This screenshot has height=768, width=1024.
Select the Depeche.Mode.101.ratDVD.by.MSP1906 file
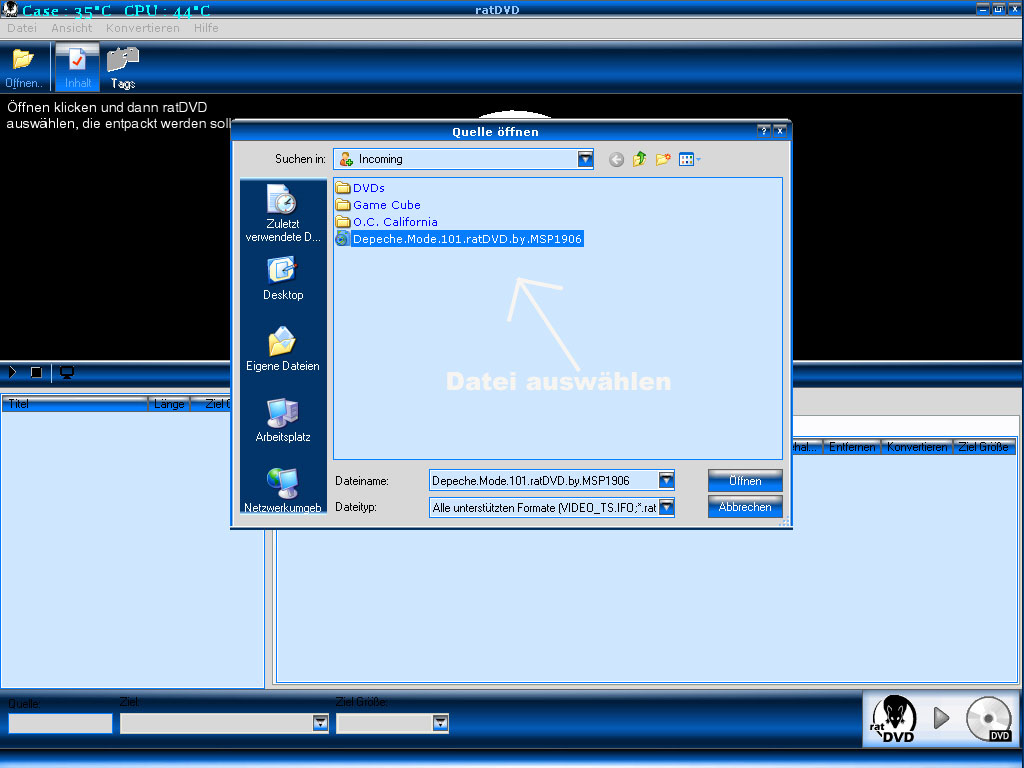click(458, 239)
